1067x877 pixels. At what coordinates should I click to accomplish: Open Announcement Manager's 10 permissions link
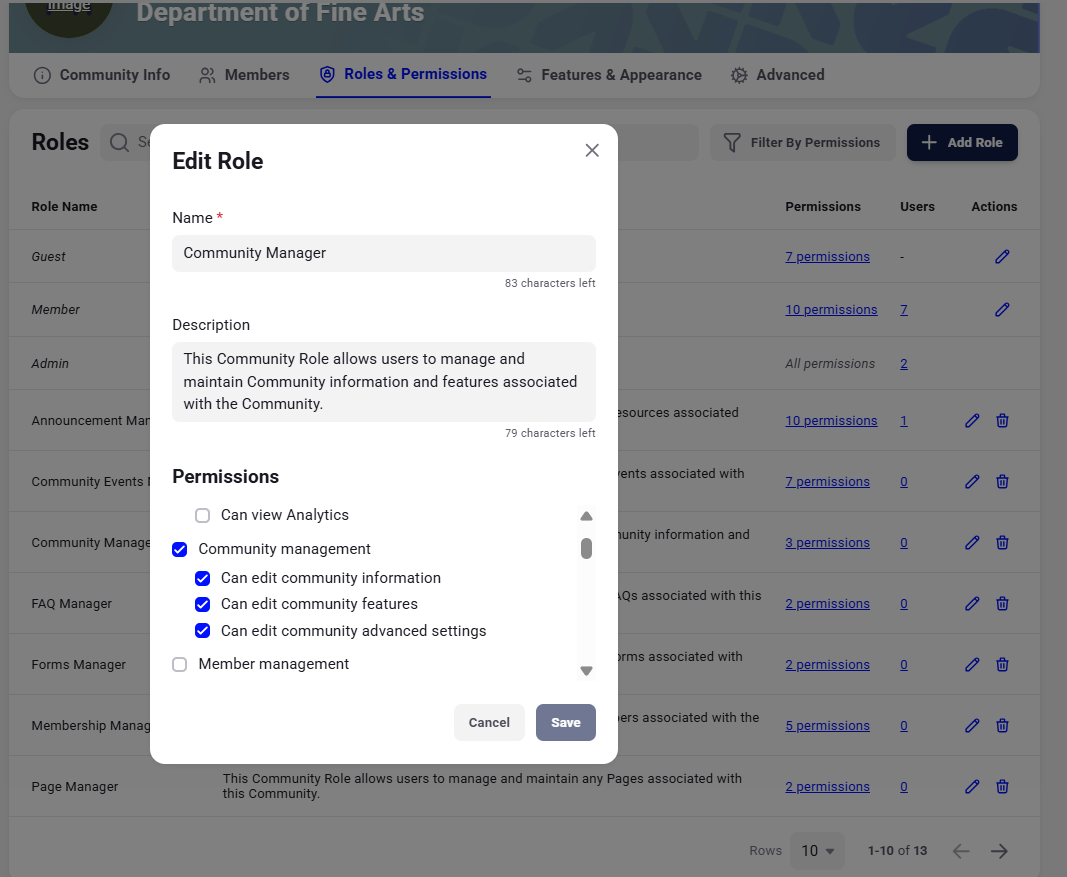pos(832,420)
